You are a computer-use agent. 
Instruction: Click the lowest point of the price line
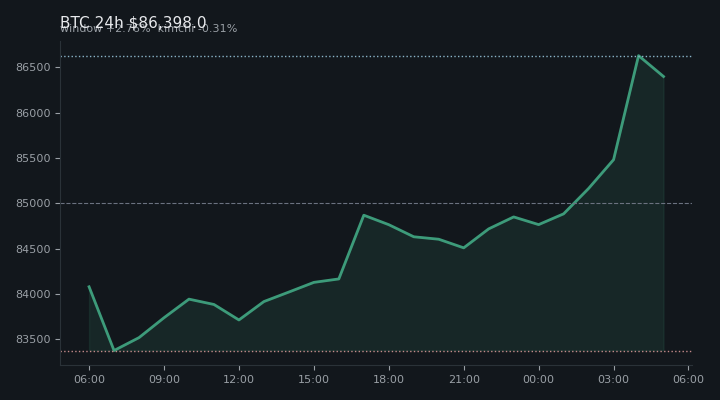pos(114,350)
